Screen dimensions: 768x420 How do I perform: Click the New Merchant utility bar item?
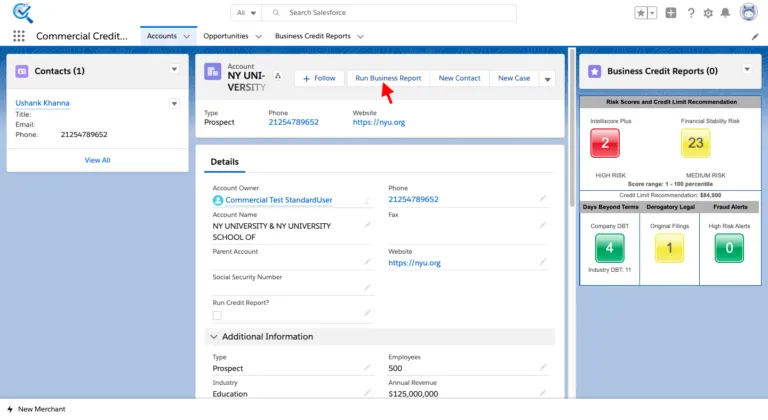pyautogui.click(x=36, y=409)
